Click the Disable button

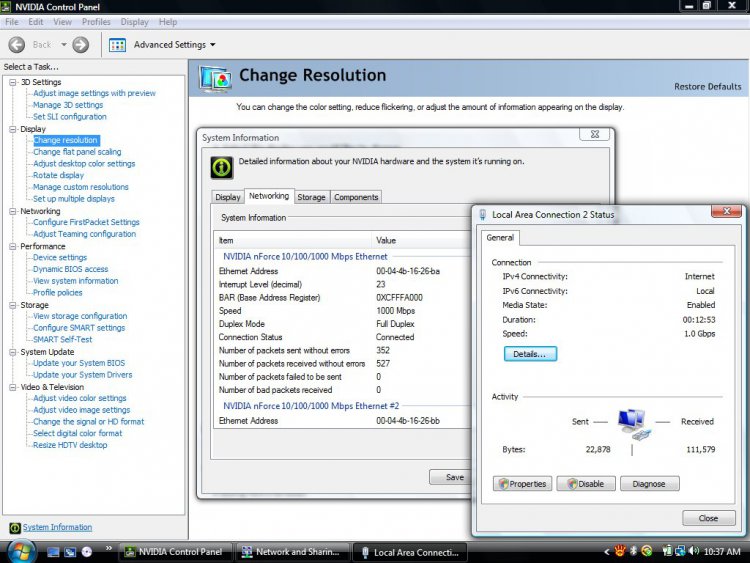point(586,484)
